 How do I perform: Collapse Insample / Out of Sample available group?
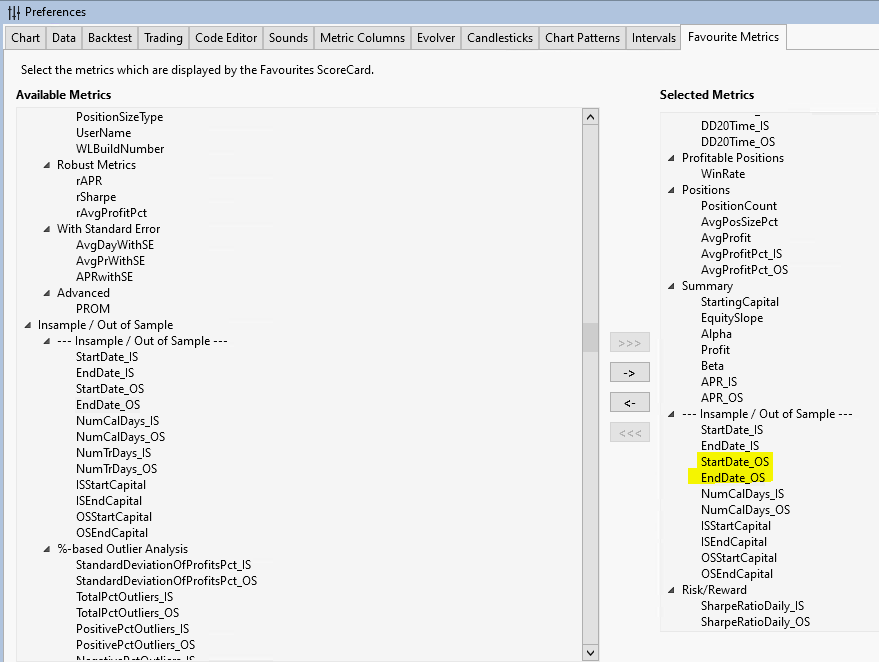click(x=28, y=325)
